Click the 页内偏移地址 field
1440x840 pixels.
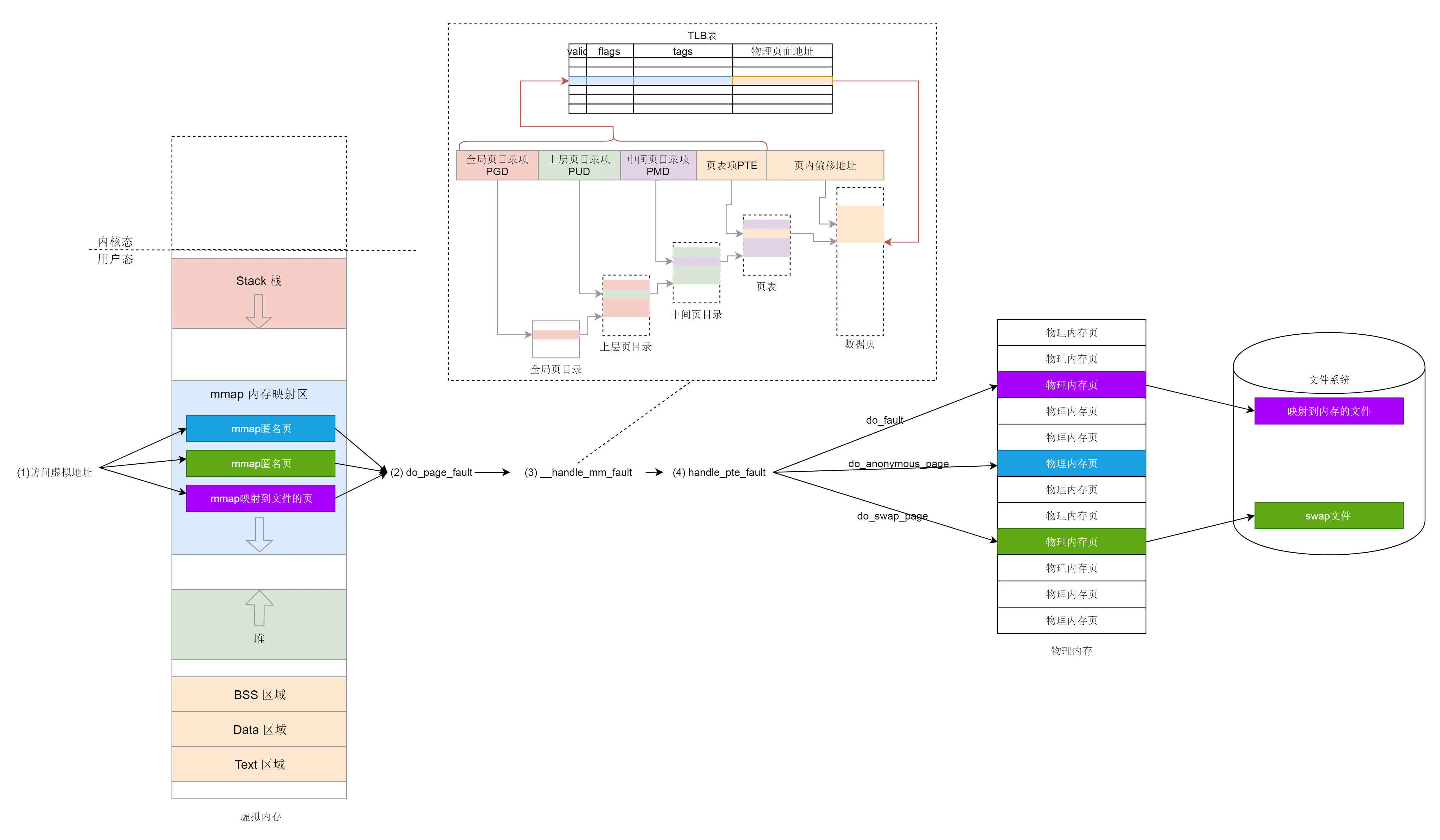(x=825, y=165)
